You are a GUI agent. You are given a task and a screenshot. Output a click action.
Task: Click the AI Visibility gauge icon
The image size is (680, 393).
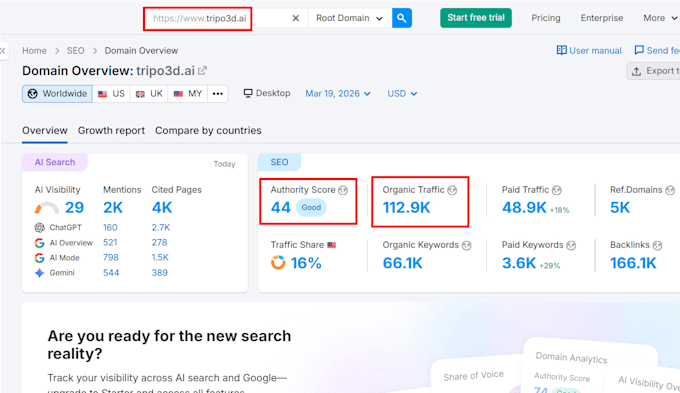point(47,208)
